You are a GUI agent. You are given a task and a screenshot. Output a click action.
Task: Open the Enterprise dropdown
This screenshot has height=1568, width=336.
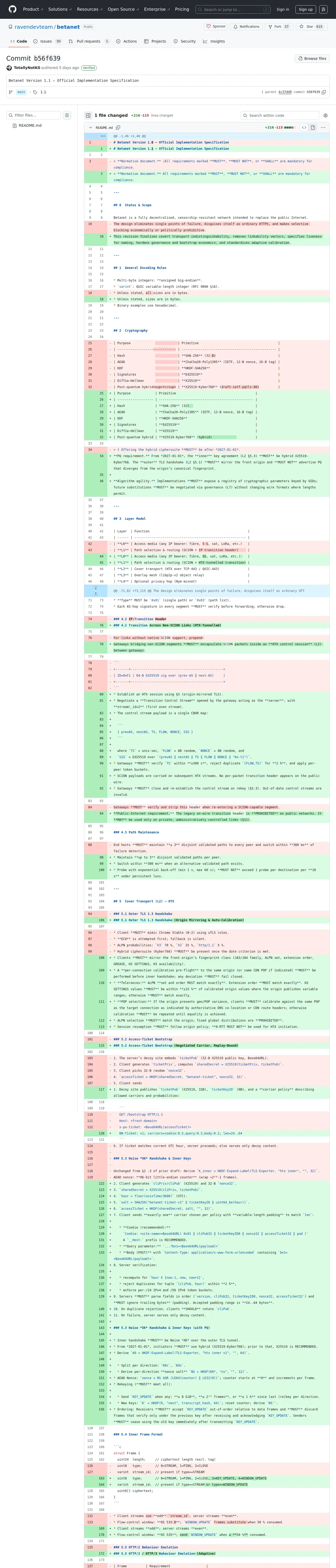coord(157,9)
